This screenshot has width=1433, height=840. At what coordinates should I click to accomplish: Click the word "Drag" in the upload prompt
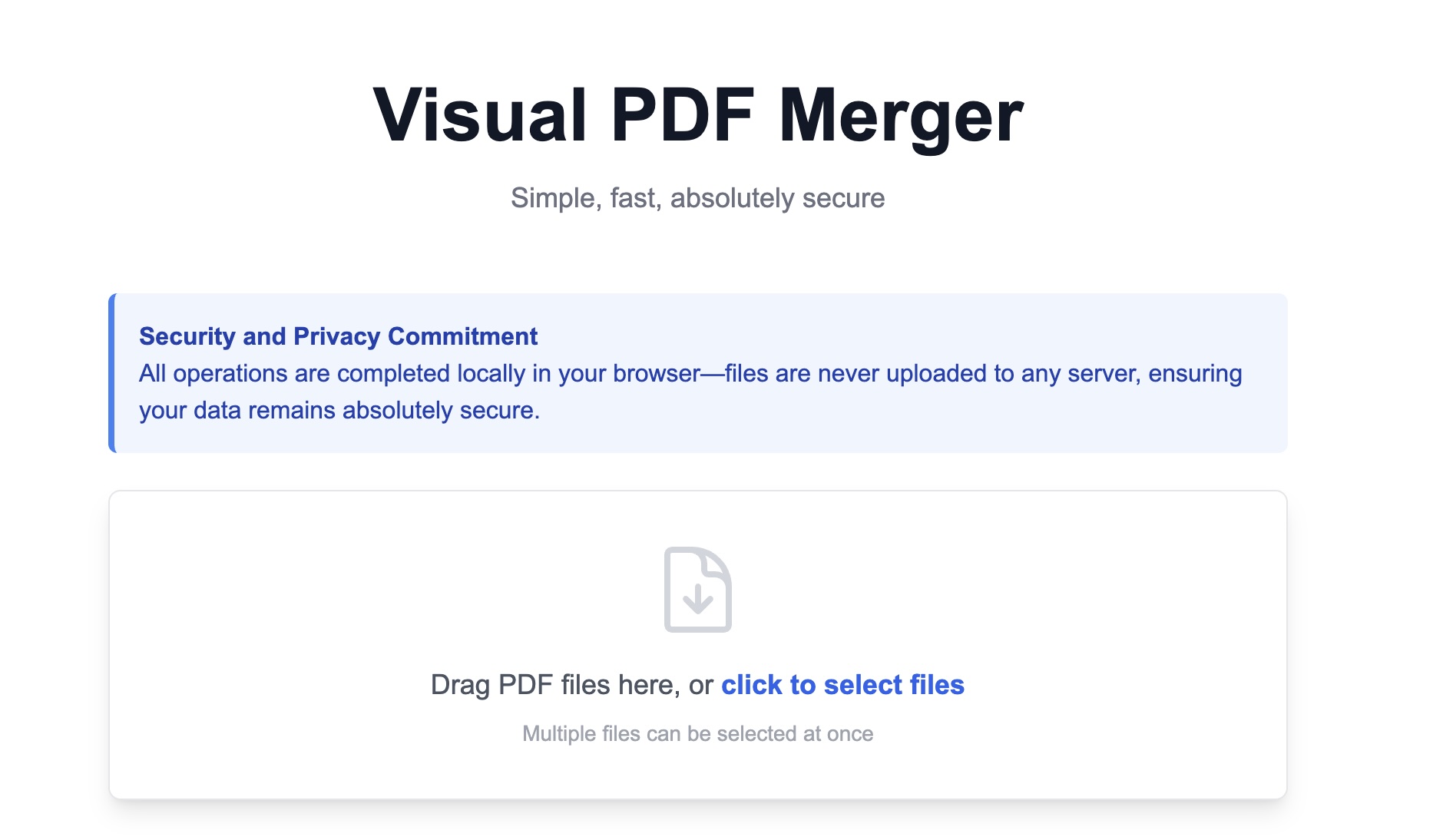pos(460,684)
